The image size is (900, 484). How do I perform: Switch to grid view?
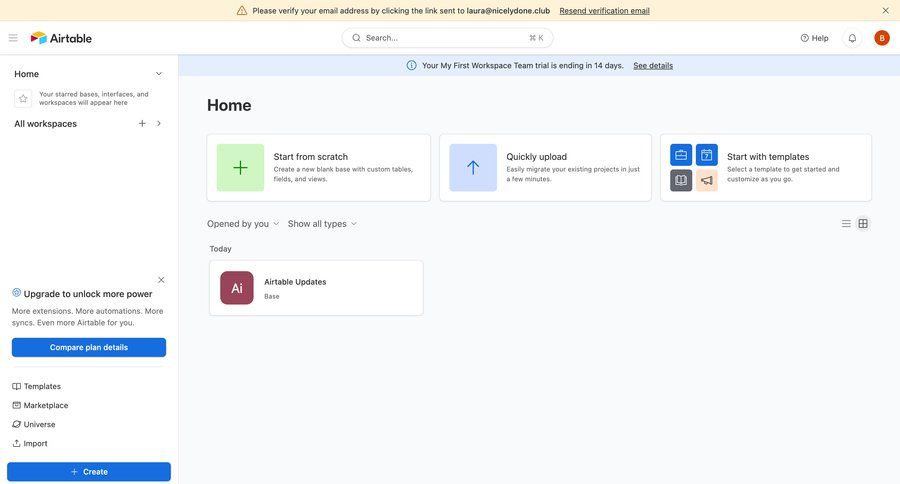pos(863,223)
